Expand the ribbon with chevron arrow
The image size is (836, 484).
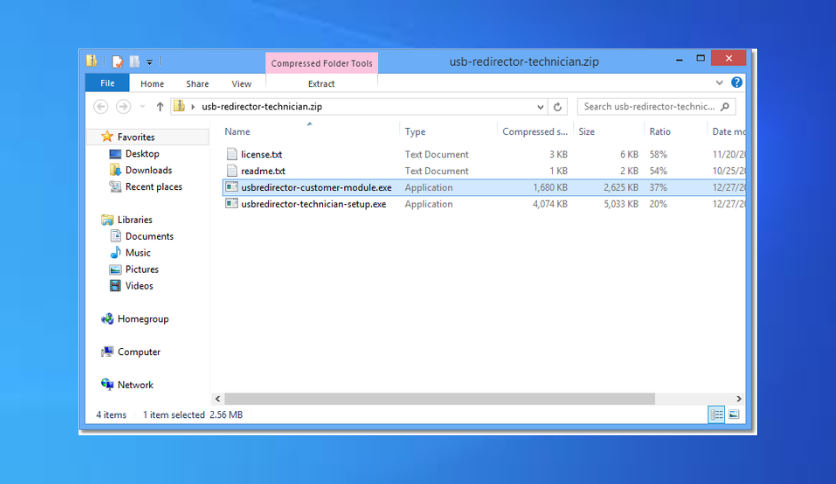[719, 83]
